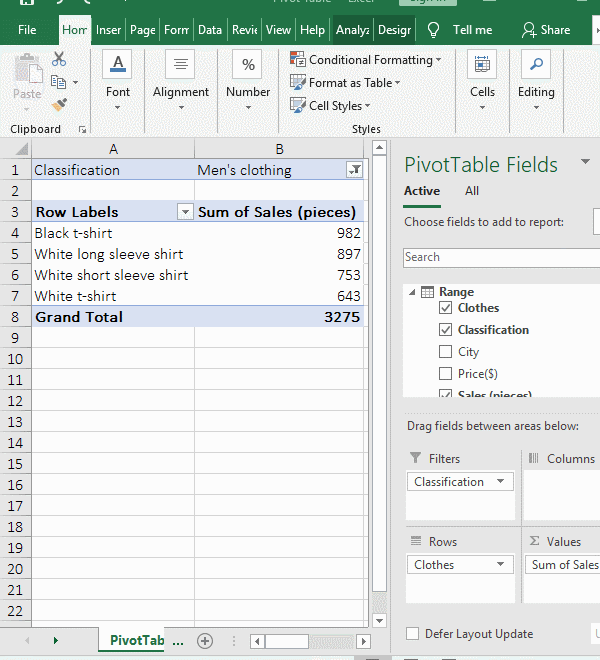Click the Help ribbon tab
The height and width of the screenshot is (660, 600).
(312, 30)
